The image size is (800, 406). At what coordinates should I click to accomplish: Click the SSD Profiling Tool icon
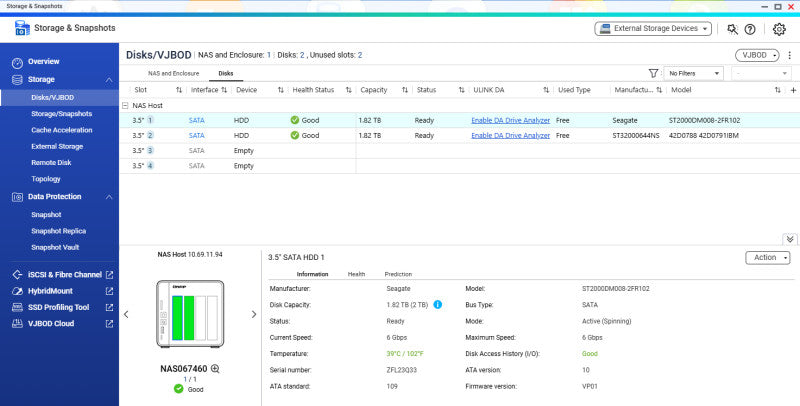pos(17,308)
